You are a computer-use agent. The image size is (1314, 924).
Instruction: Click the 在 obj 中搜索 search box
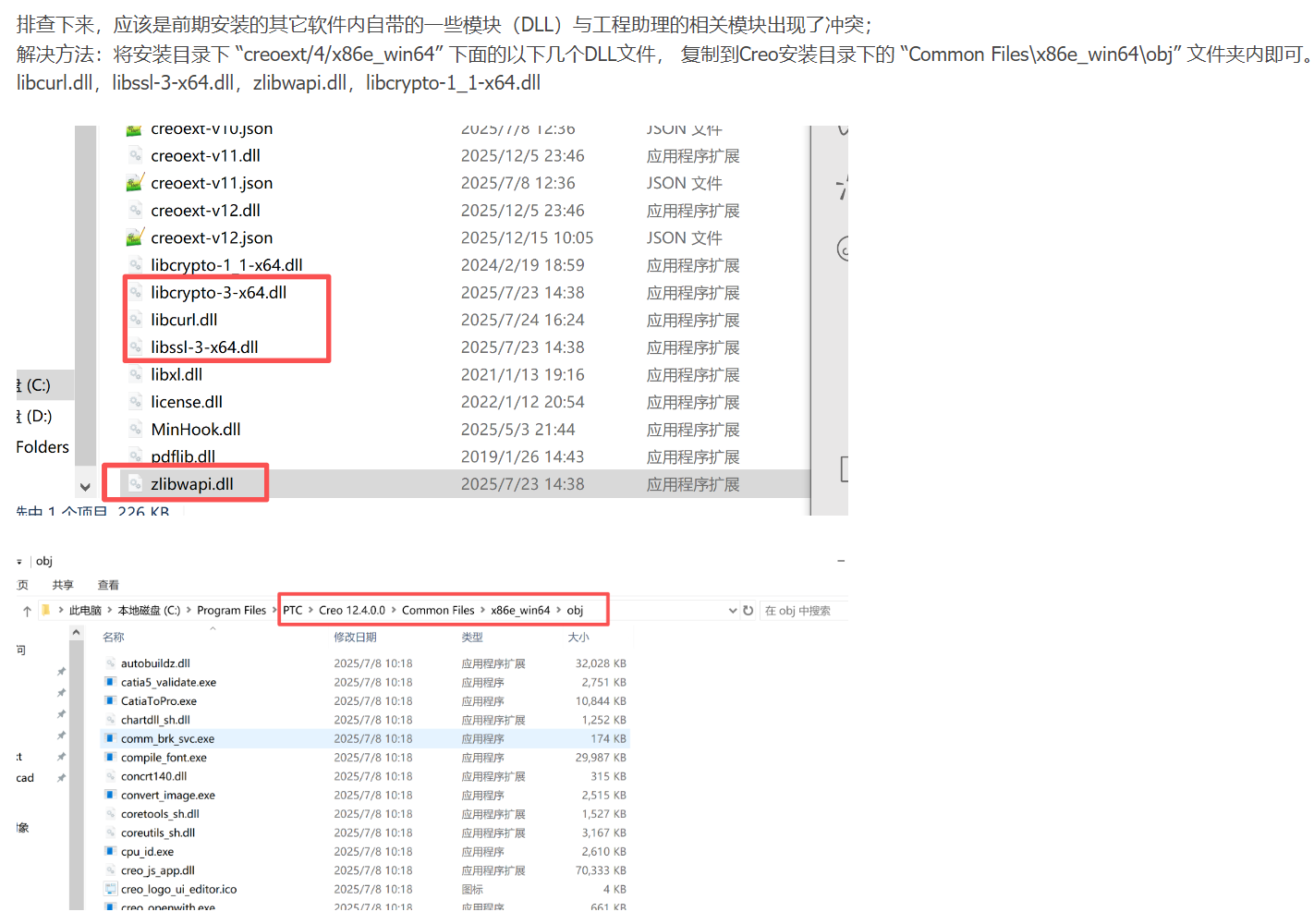tap(800, 611)
